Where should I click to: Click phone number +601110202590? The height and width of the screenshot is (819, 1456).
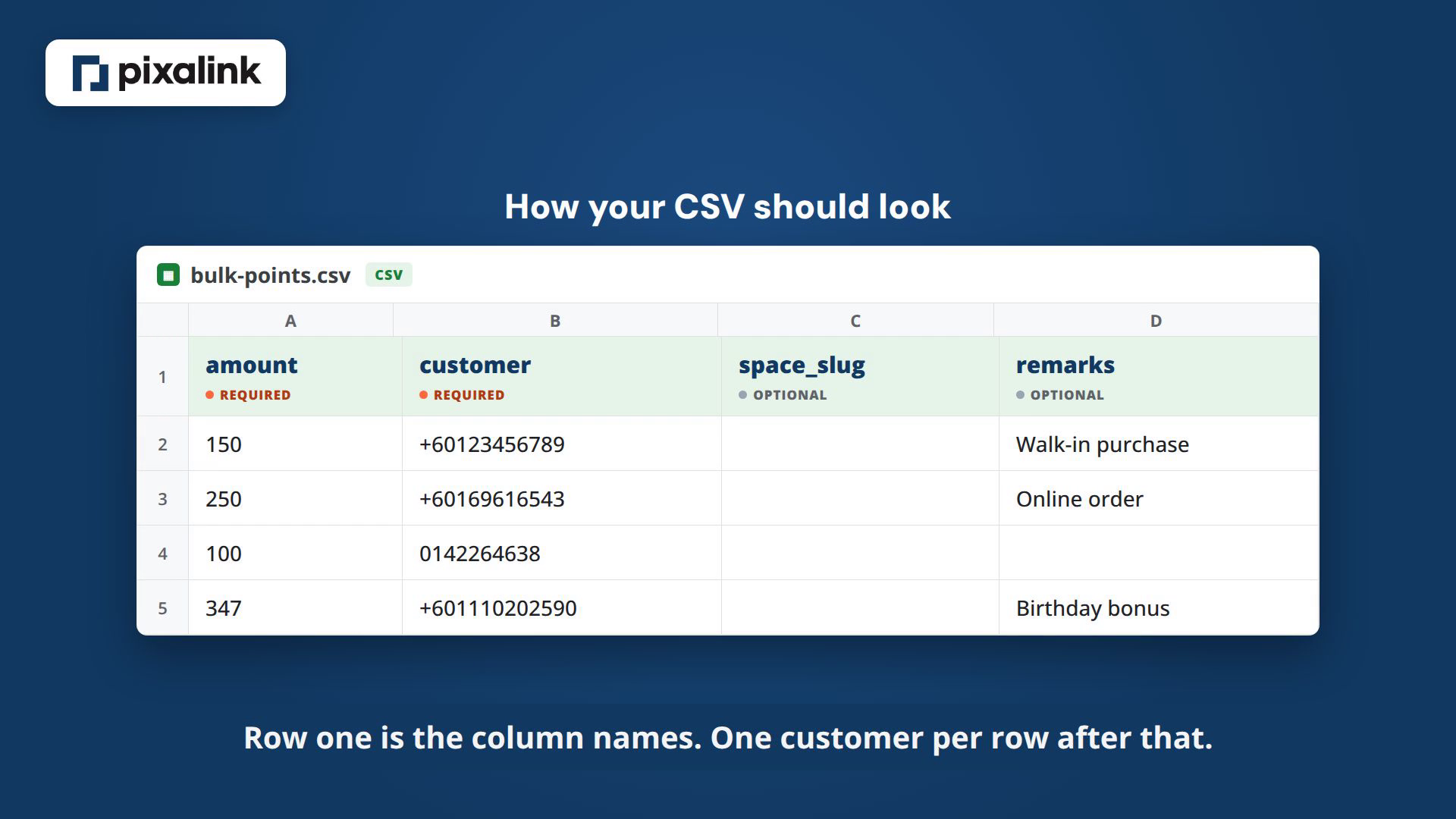point(498,608)
